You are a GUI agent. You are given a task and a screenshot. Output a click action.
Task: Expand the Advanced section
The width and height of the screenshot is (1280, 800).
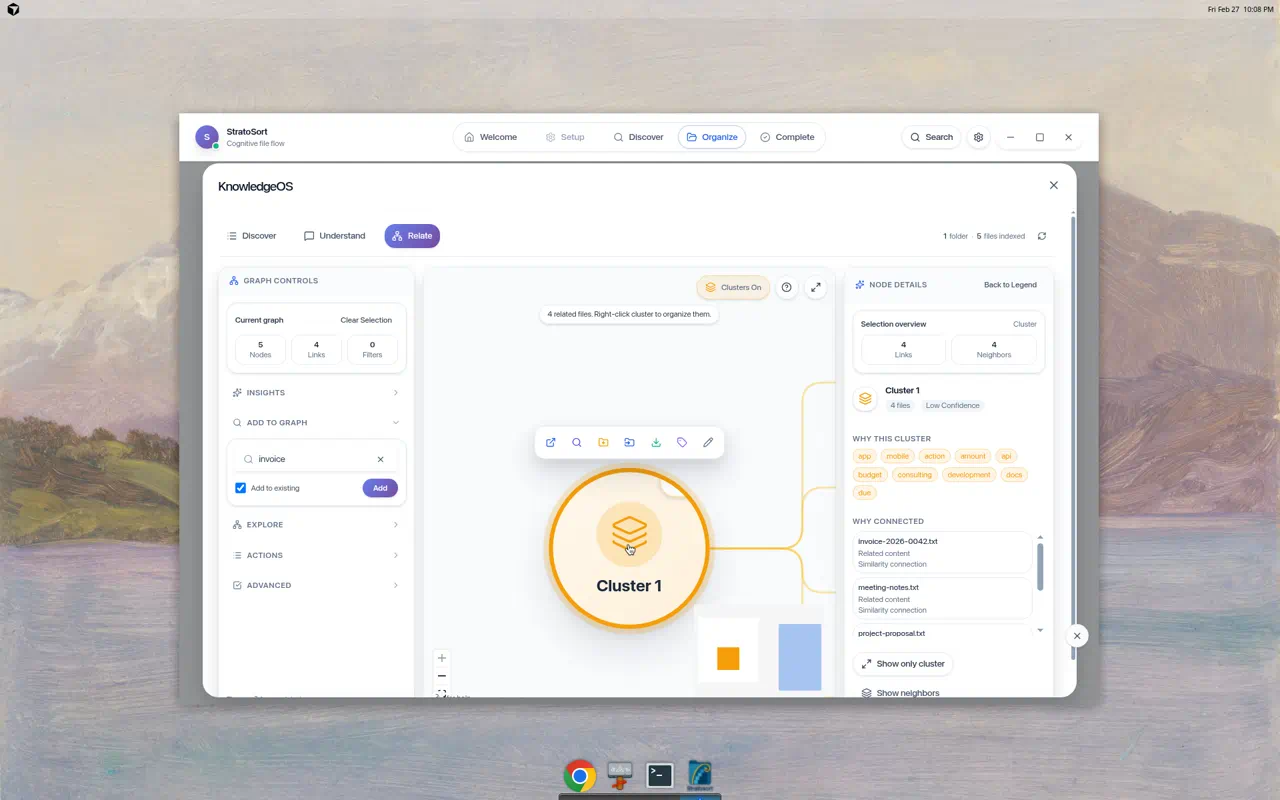pos(316,585)
